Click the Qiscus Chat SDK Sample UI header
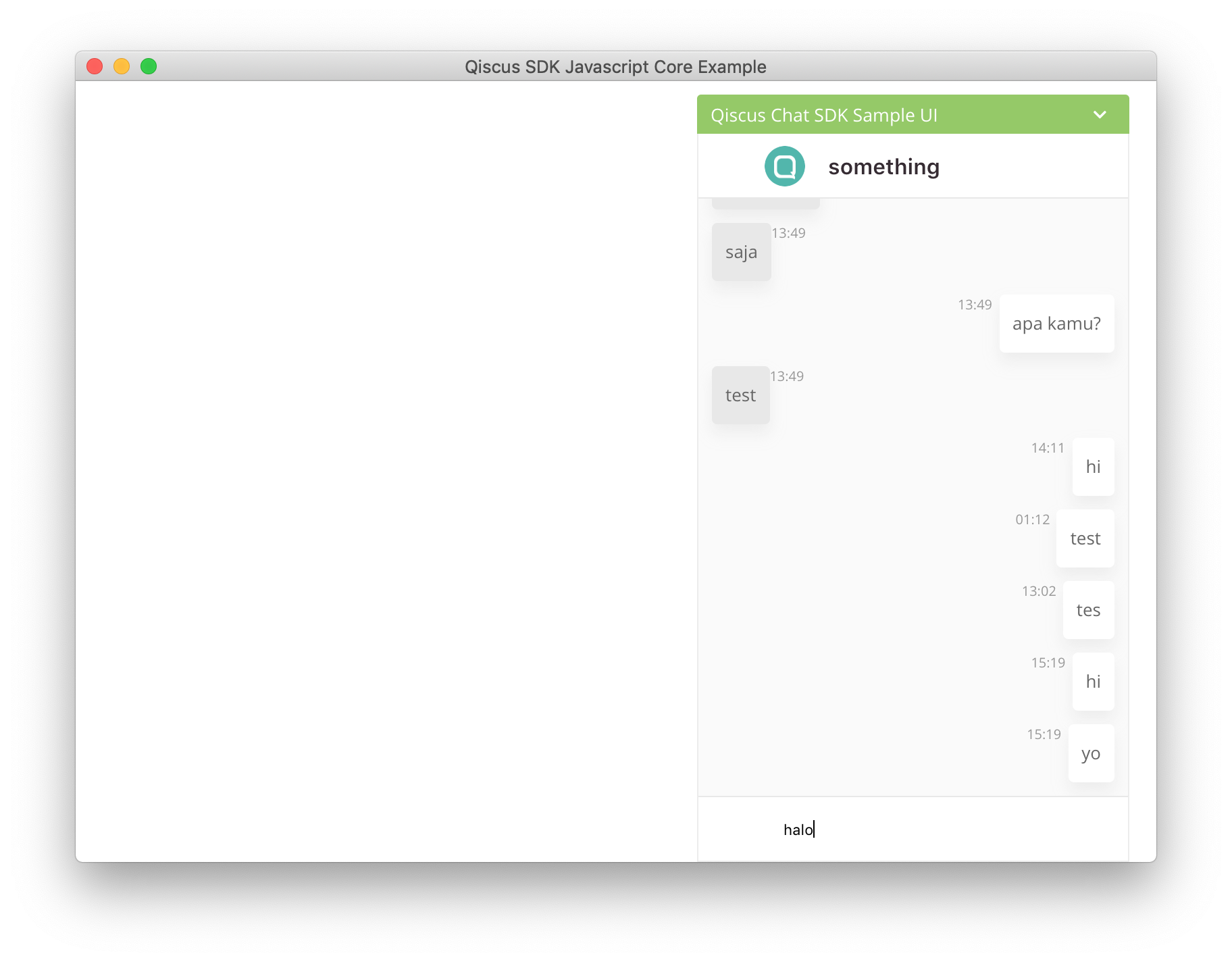The height and width of the screenshot is (962, 1232). [913, 114]
